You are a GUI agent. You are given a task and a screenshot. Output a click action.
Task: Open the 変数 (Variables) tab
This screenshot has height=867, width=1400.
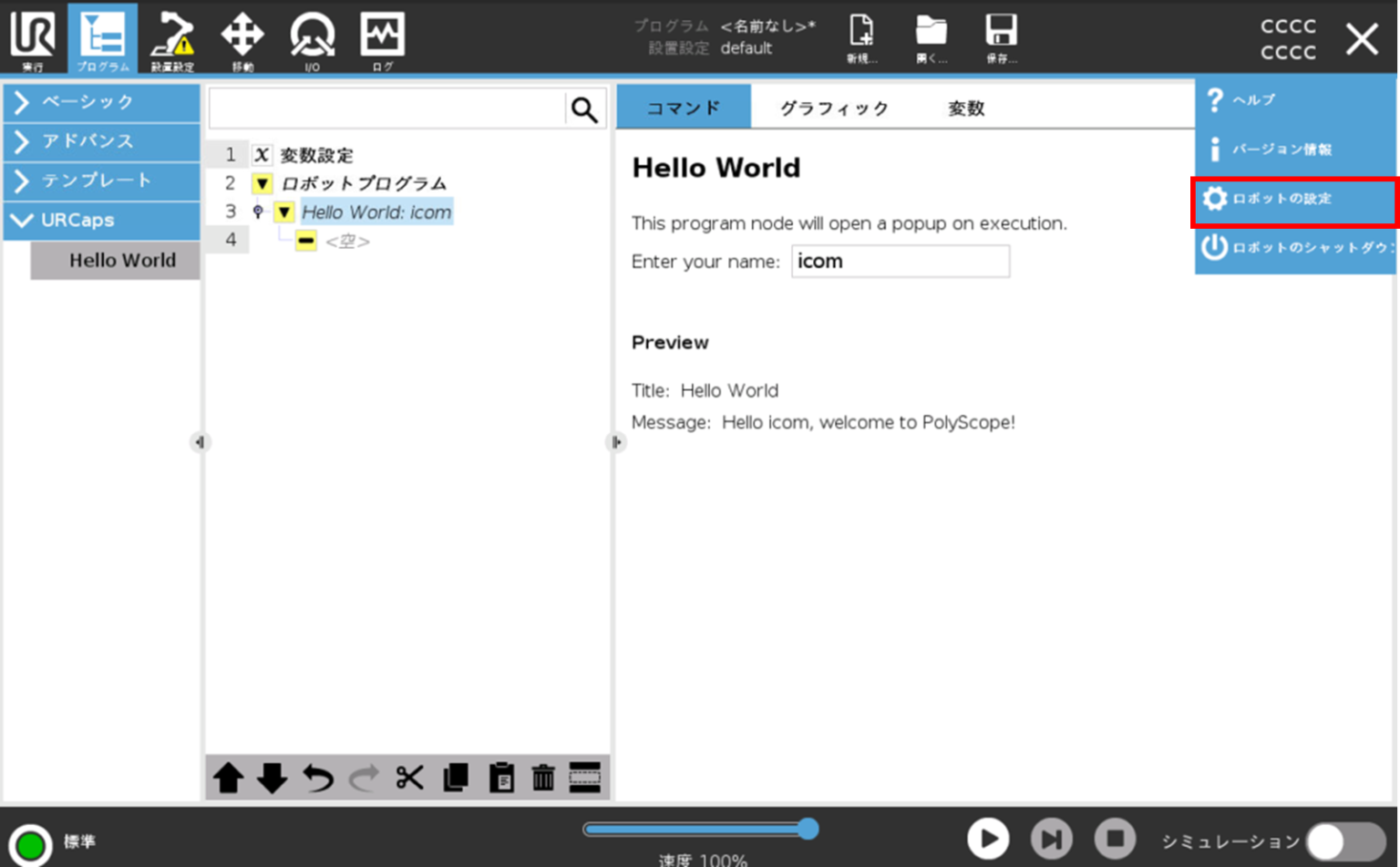[965, 108]
